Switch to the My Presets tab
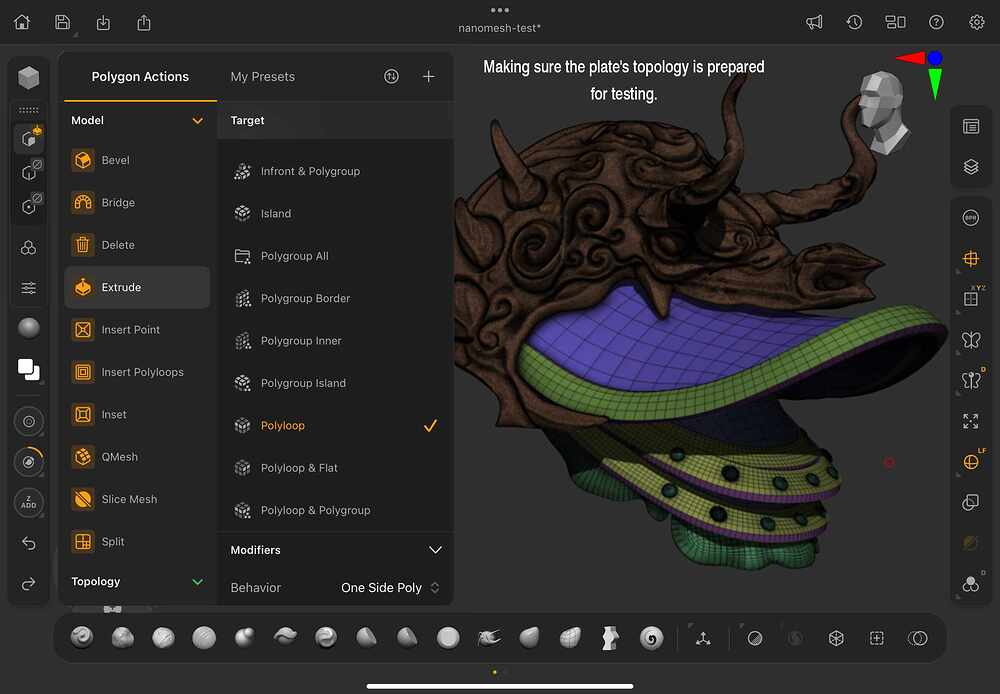This screenshot has height=694, width=1000. pos(263,77)
